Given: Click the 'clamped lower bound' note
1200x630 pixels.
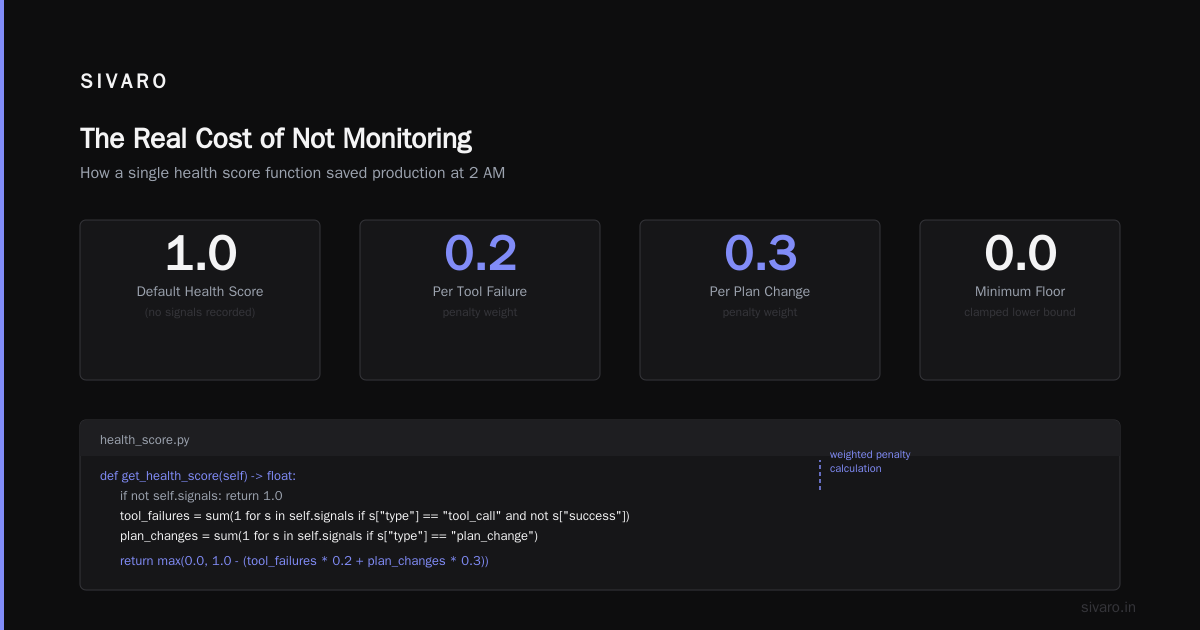Looking at the screenshot, I should [1020, 312].
